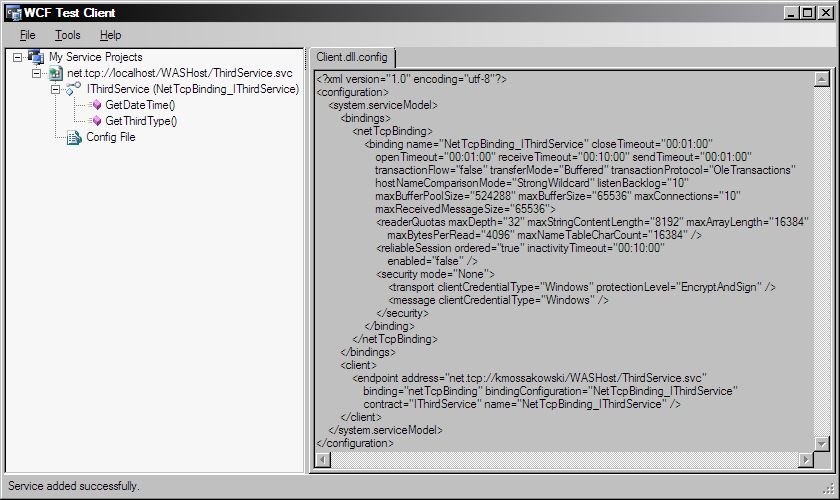
Task: Click the window resize grip in status bar
Action: point(828,488)
